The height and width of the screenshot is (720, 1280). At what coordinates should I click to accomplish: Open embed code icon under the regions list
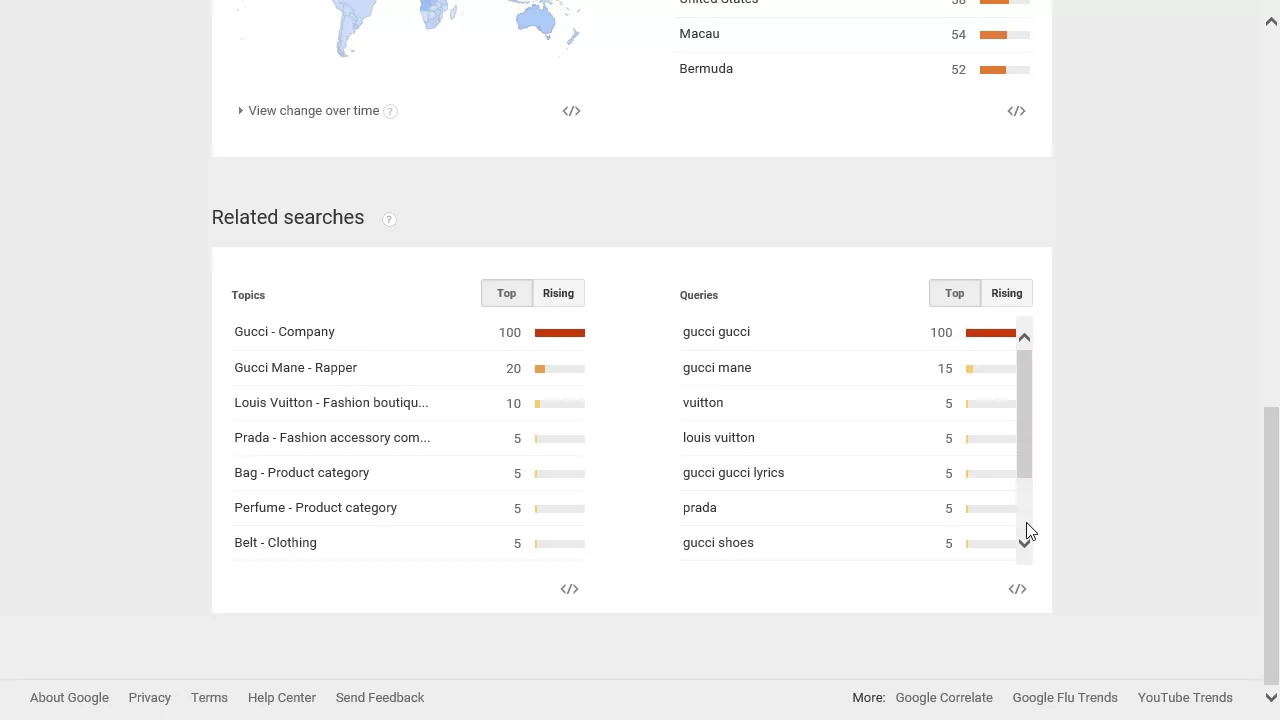click(x=1016, y=111)
